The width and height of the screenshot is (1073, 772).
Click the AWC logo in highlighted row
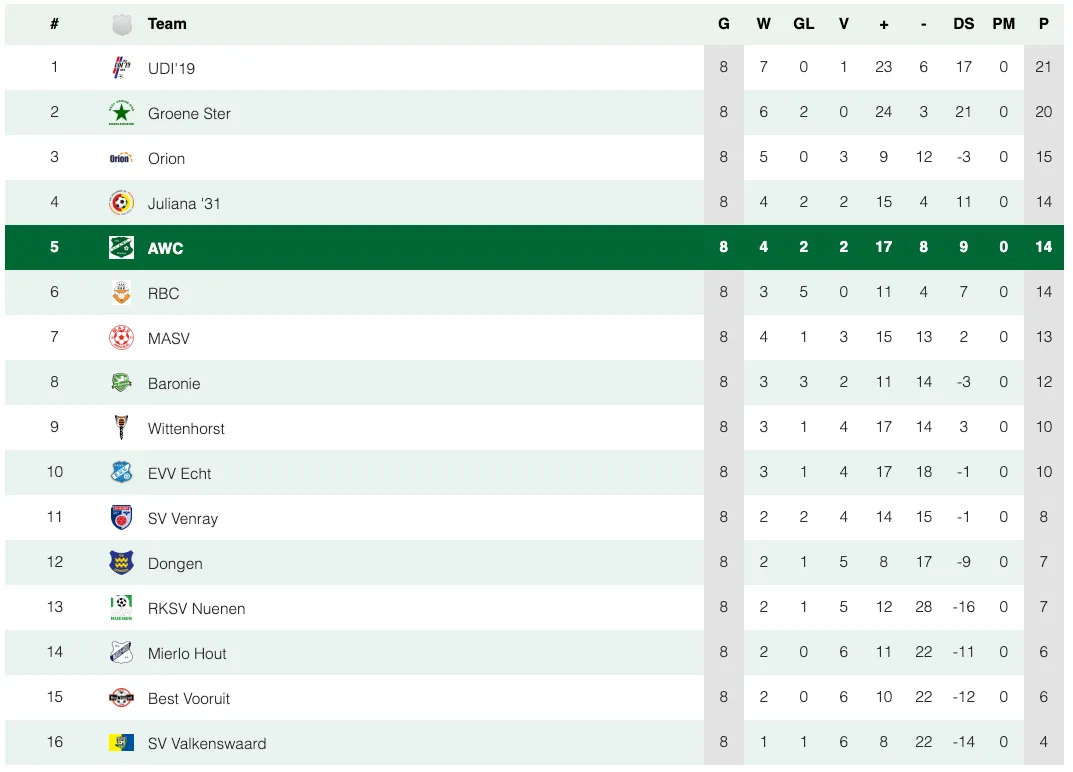click(121, 247)
